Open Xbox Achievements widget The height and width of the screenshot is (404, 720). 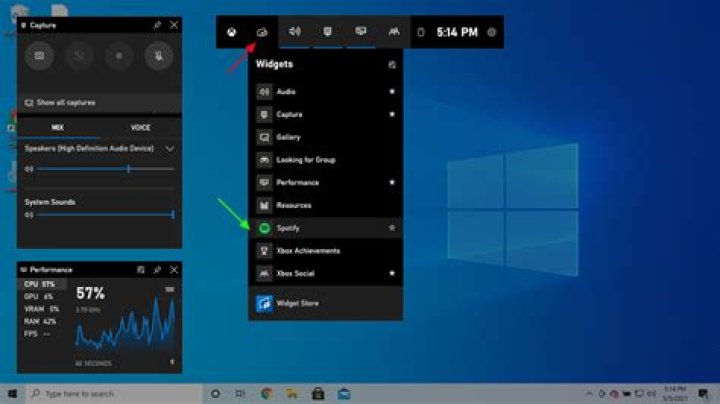(x=326, y=251)
